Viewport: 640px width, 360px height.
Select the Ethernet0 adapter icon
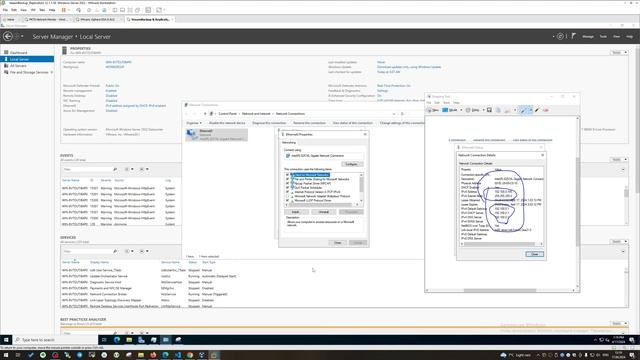point(216,135)
